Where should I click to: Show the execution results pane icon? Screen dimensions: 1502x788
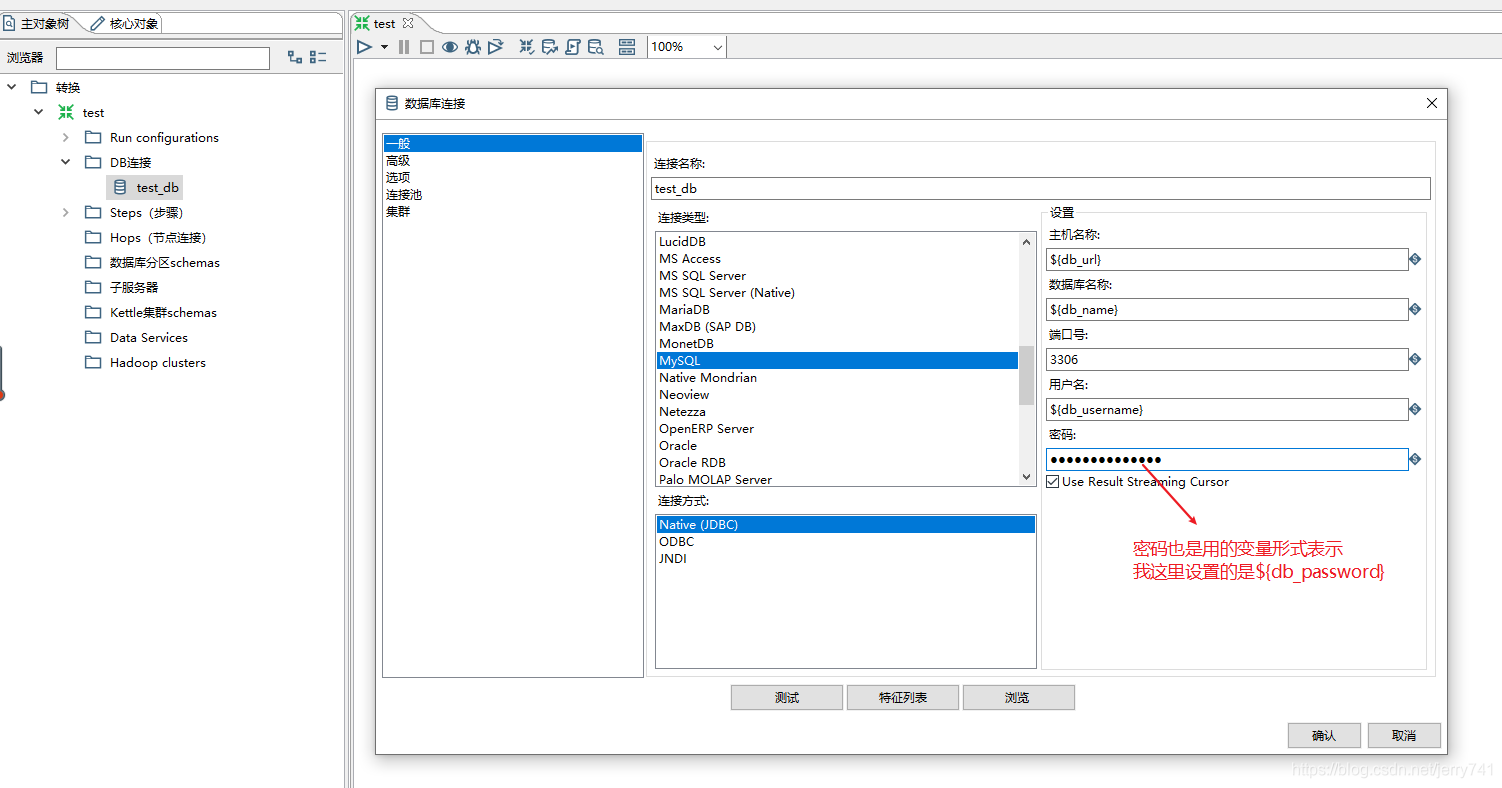(627, 47)
